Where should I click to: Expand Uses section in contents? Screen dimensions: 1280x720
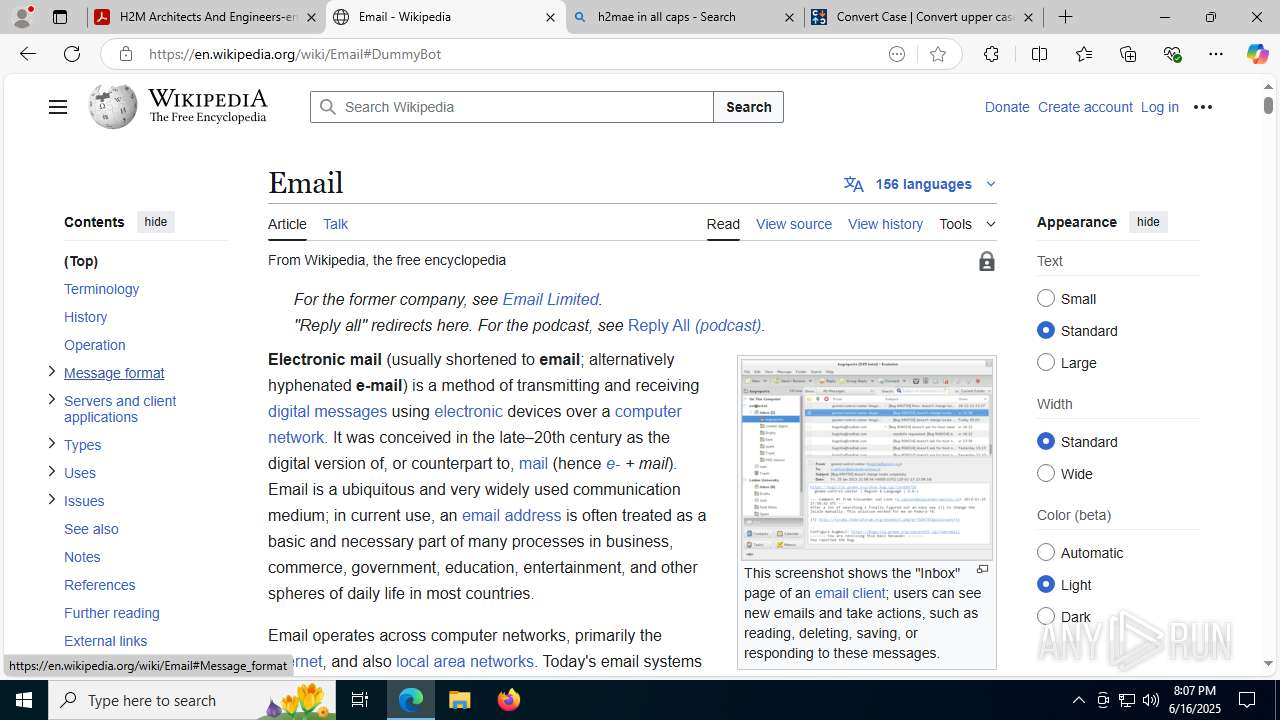pyautogui.click(x=51, y=471)
